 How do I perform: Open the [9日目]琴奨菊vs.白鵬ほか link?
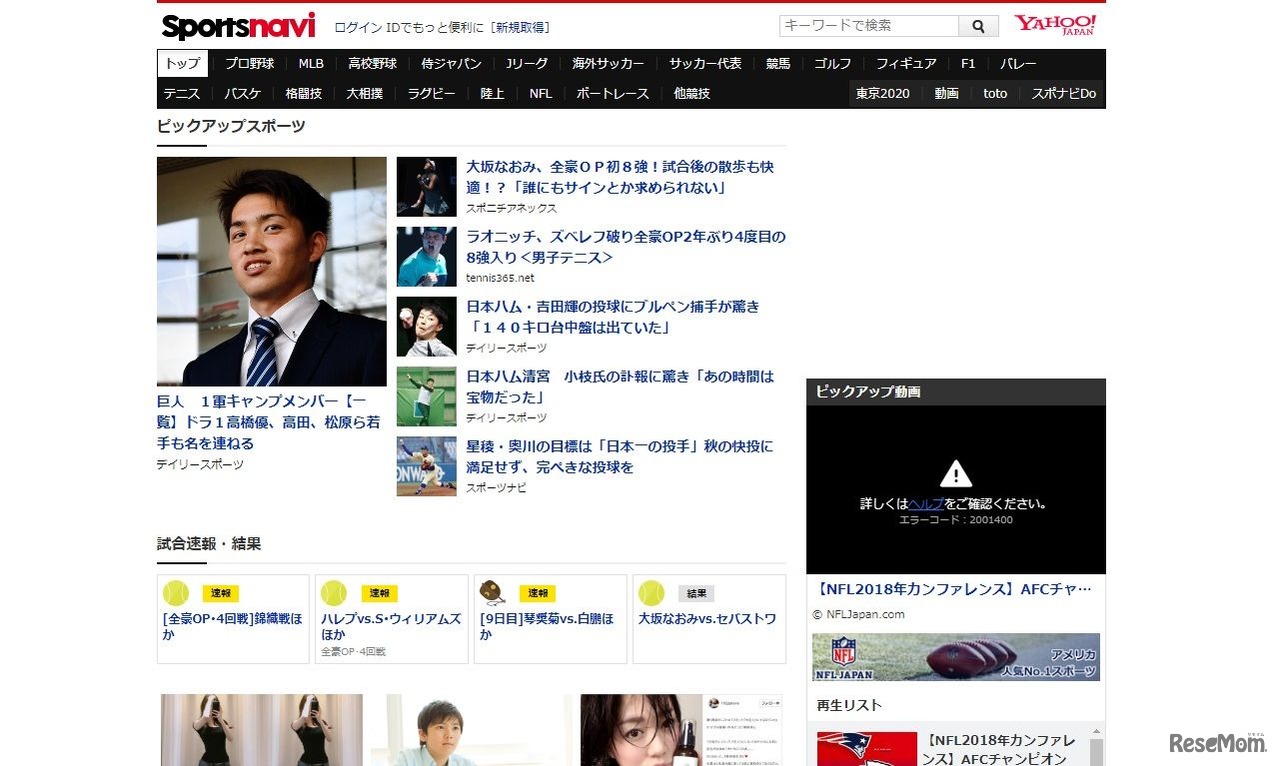pyautogui.click(x=547, y=626)
